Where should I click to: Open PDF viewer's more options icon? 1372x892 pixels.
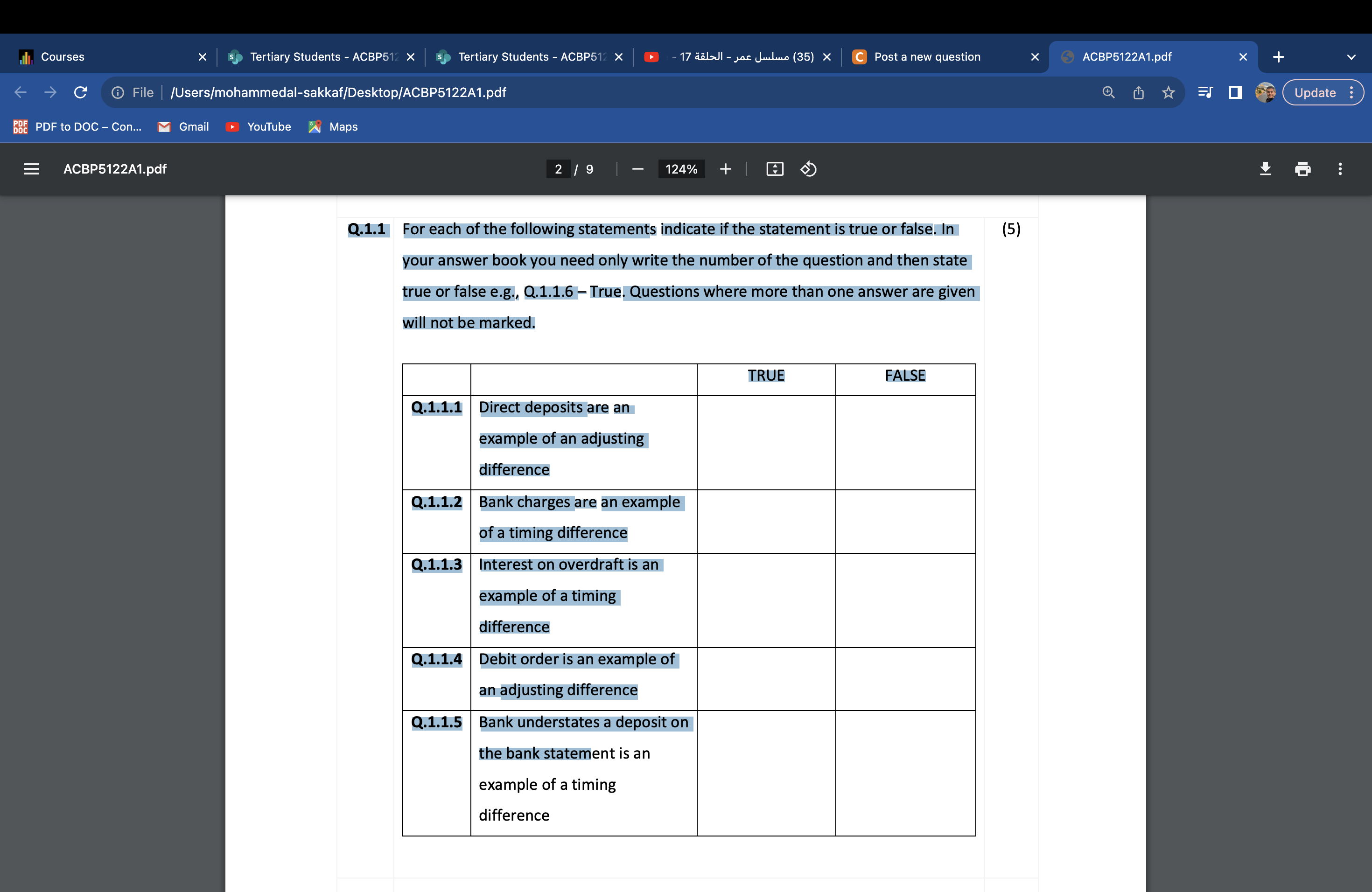(x=1340, y=169)
